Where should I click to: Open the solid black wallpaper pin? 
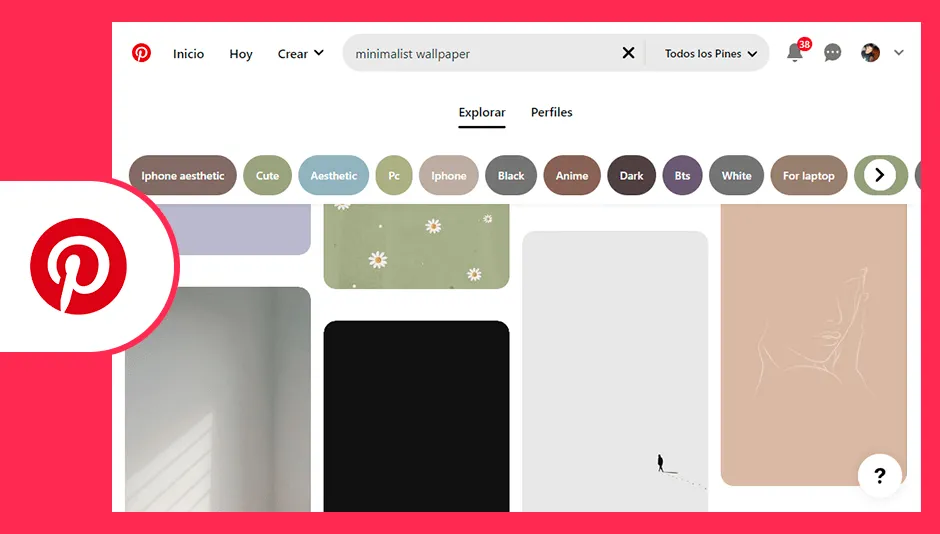point(417,416)
